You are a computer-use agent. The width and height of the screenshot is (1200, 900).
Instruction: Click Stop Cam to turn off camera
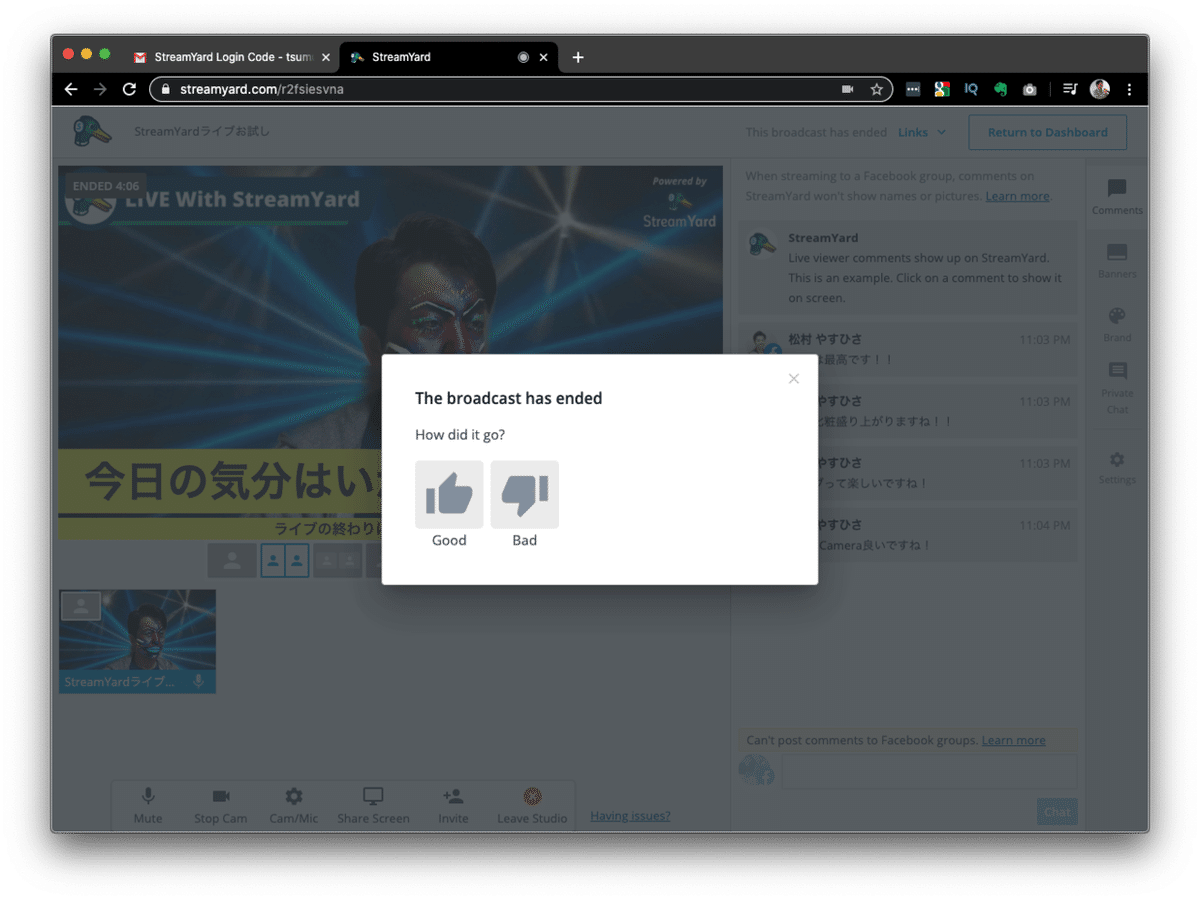[x=221, y=805]
